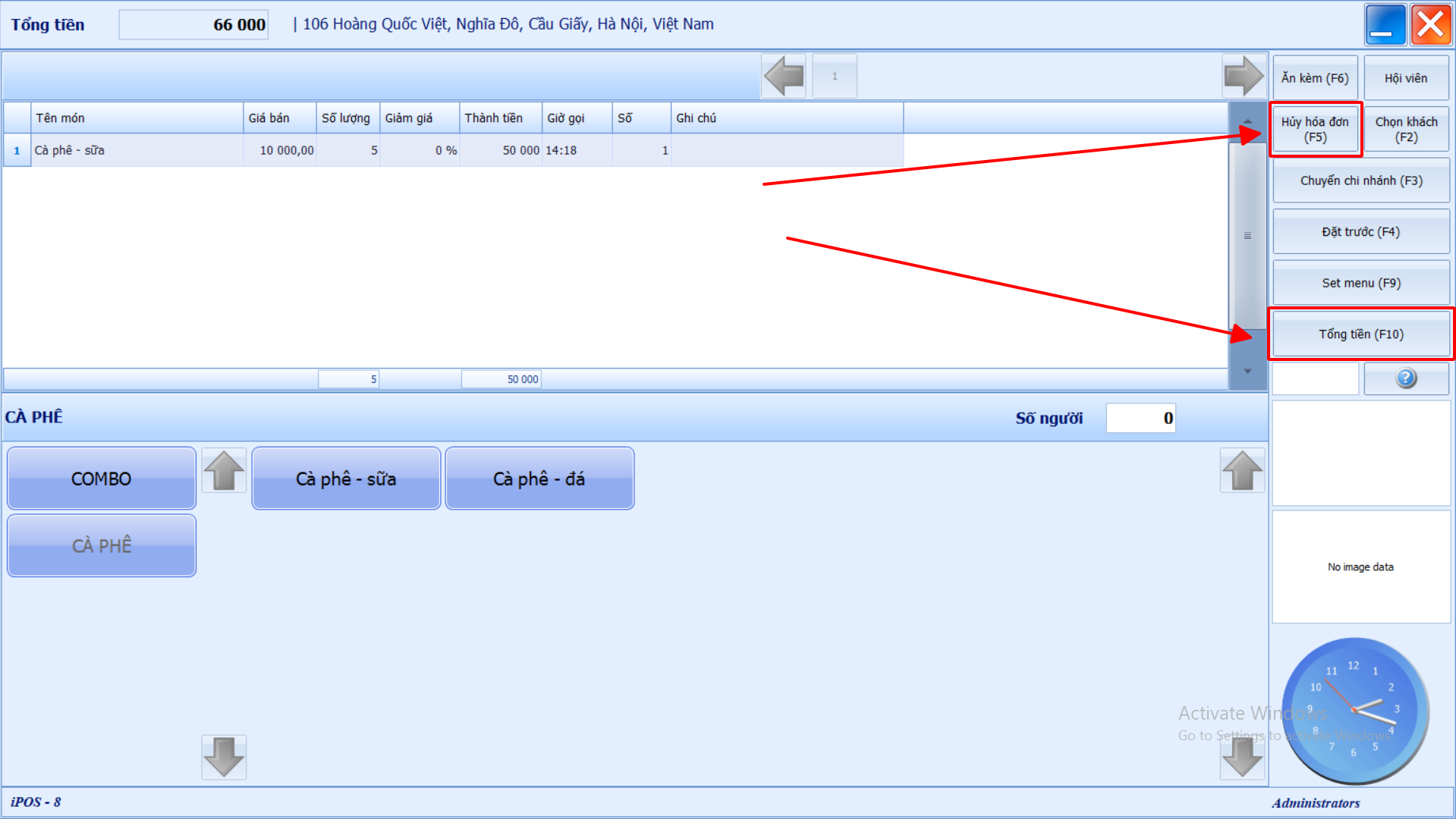Screen dimensions: 1456x819
Task: Select Cà phê - sữa order row
Action: [x=137, y=150]
